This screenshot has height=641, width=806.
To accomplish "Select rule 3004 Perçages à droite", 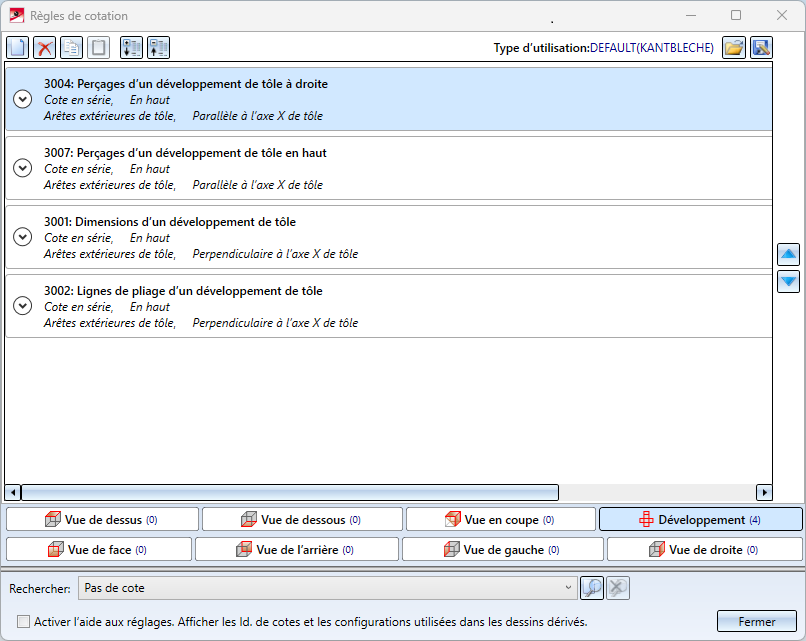I will pos(389,99).
